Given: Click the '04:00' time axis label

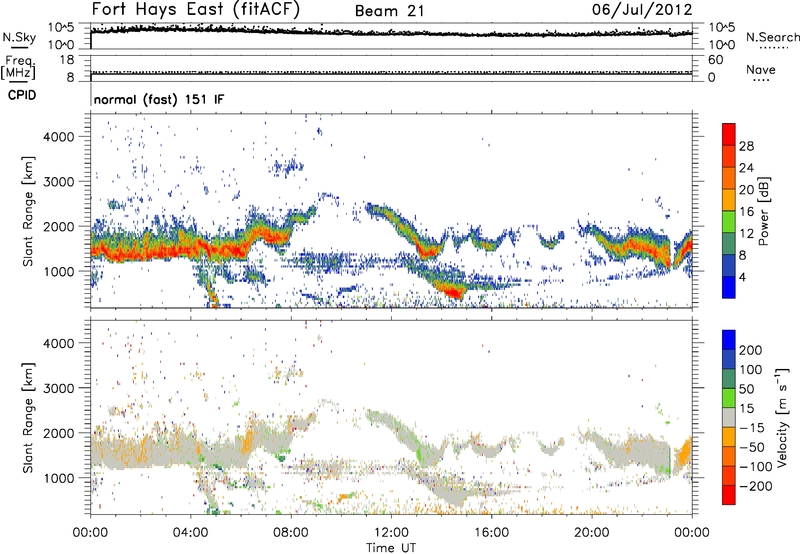Looking at the screenshot, I should coord(191,533).
